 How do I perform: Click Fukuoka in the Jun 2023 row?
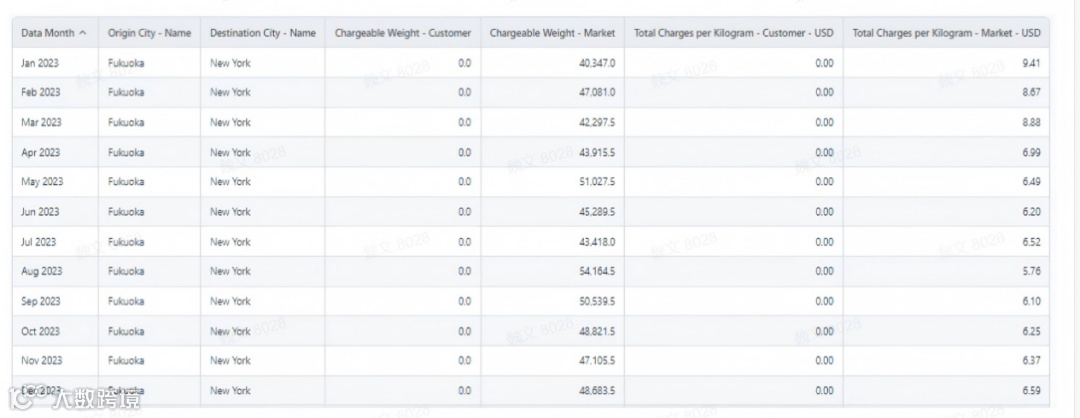pyautogui.click(x=126, y=212)
